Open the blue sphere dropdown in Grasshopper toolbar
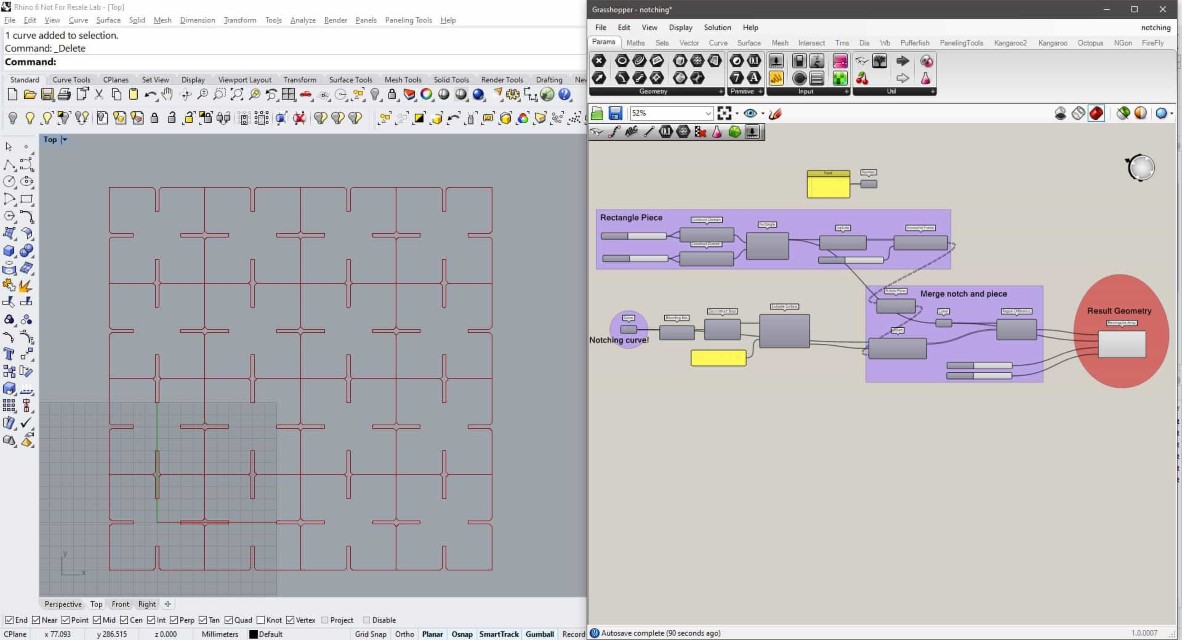Viewport: 1182px width, 640px height. [x=1171, y=114]
